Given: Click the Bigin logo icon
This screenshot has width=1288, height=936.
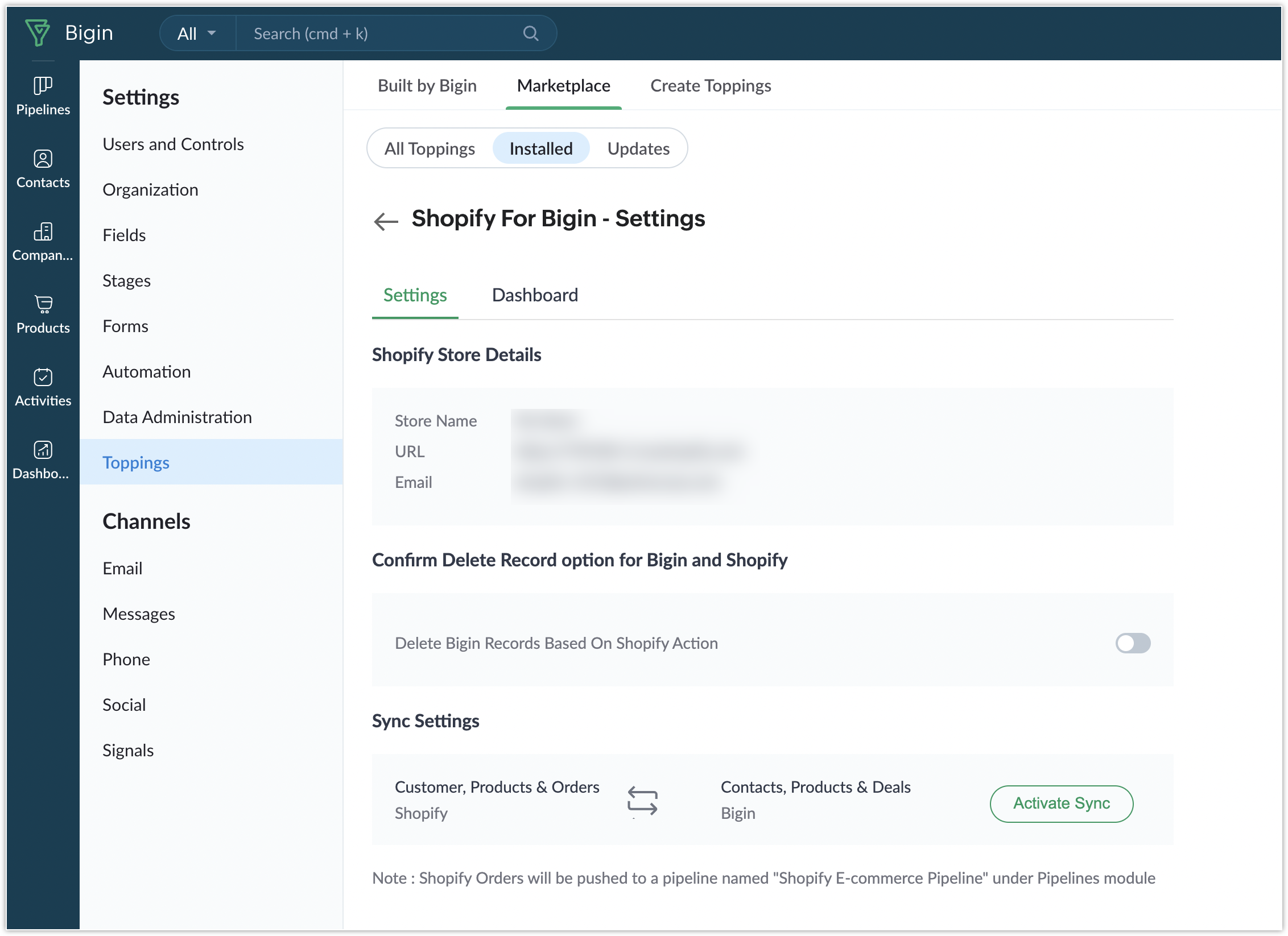Looking at the screenshot, I should coord(38,32).
